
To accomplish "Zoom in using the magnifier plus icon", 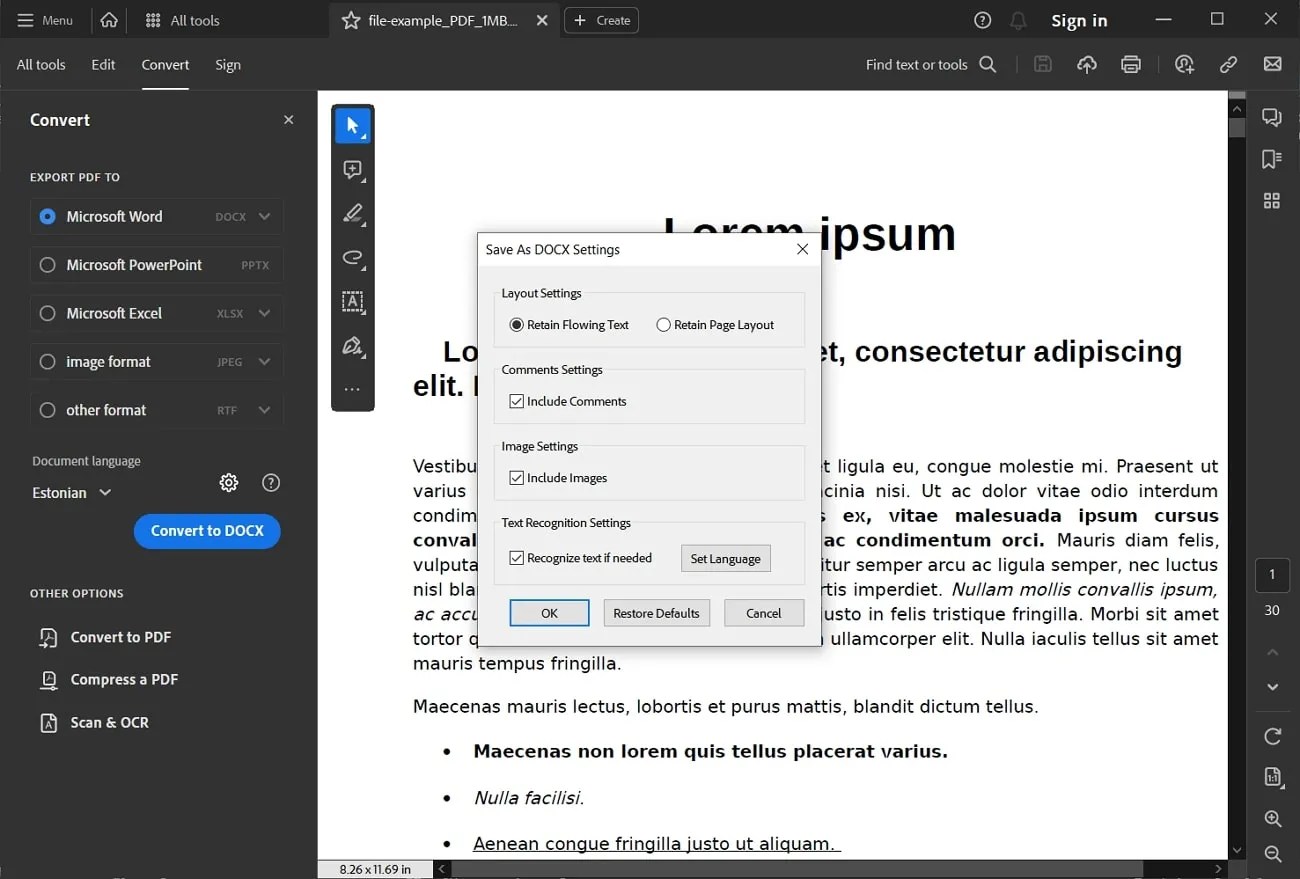I will 1272,818.
